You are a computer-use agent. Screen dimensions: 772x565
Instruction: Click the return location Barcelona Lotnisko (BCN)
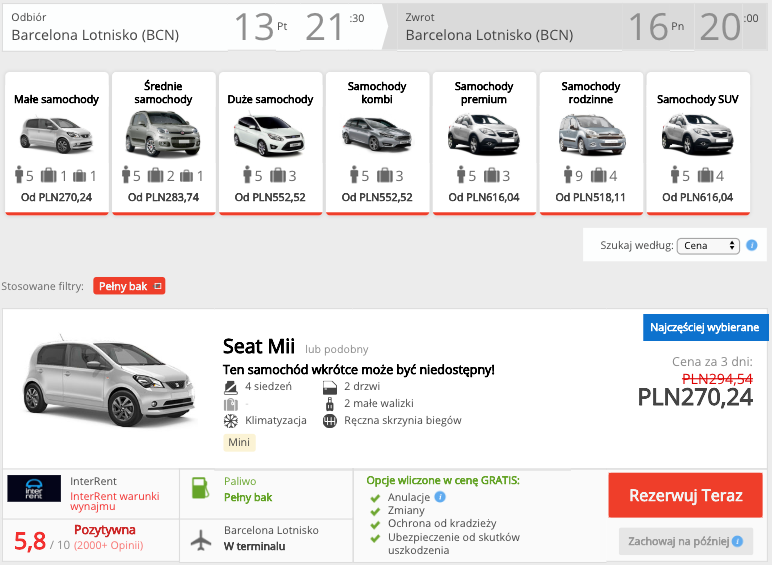(489, 35)
